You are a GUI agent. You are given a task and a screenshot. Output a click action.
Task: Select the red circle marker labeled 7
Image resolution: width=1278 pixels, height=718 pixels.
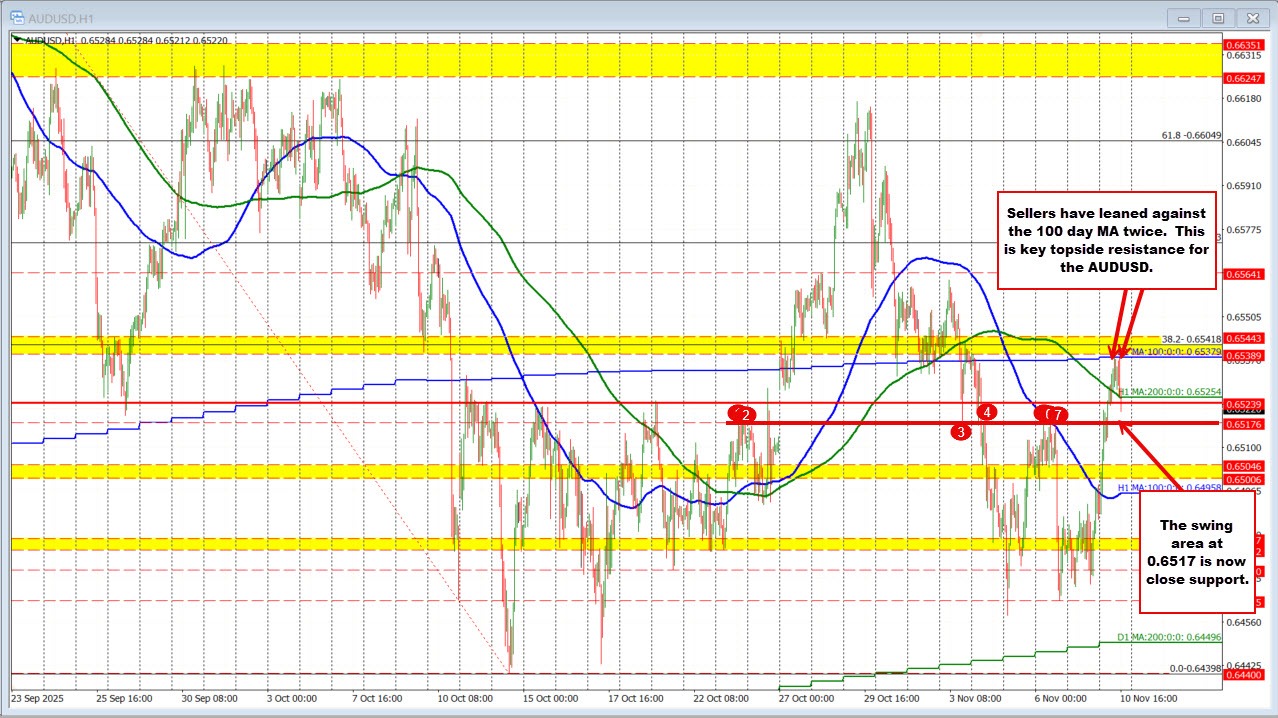(x=1059, y=413)
